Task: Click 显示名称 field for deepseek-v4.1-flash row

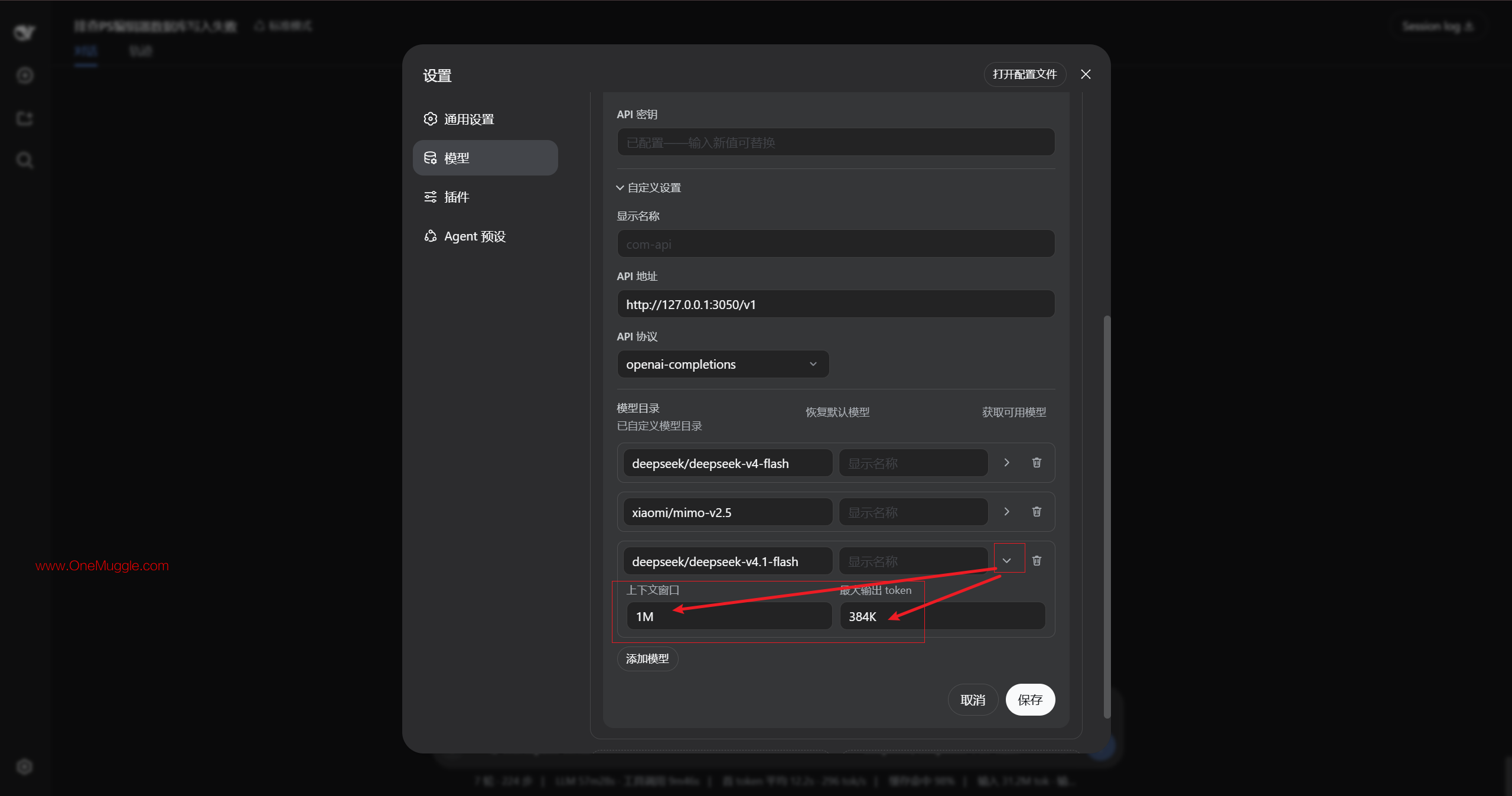Action: click(x=913, y=561)
